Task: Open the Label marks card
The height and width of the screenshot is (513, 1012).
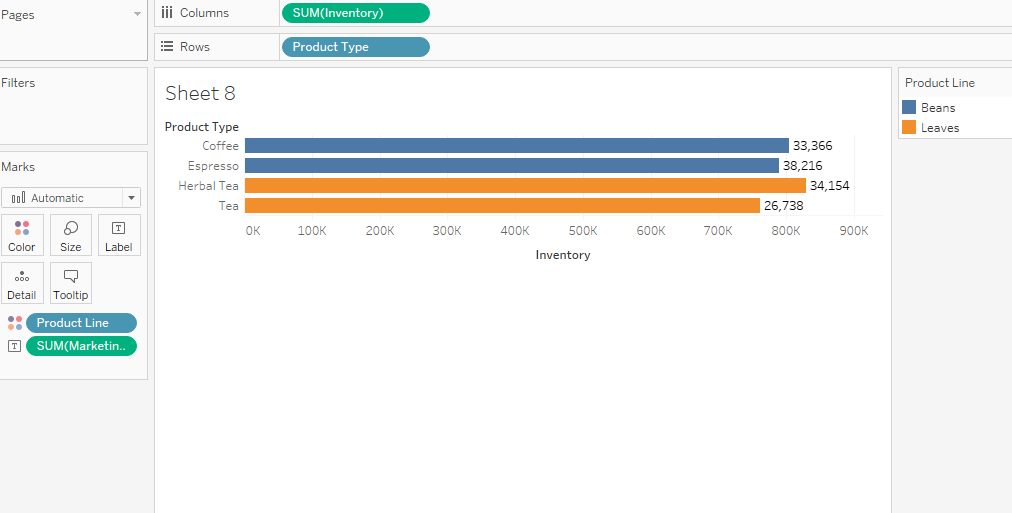Action: [x=119, y=235]
